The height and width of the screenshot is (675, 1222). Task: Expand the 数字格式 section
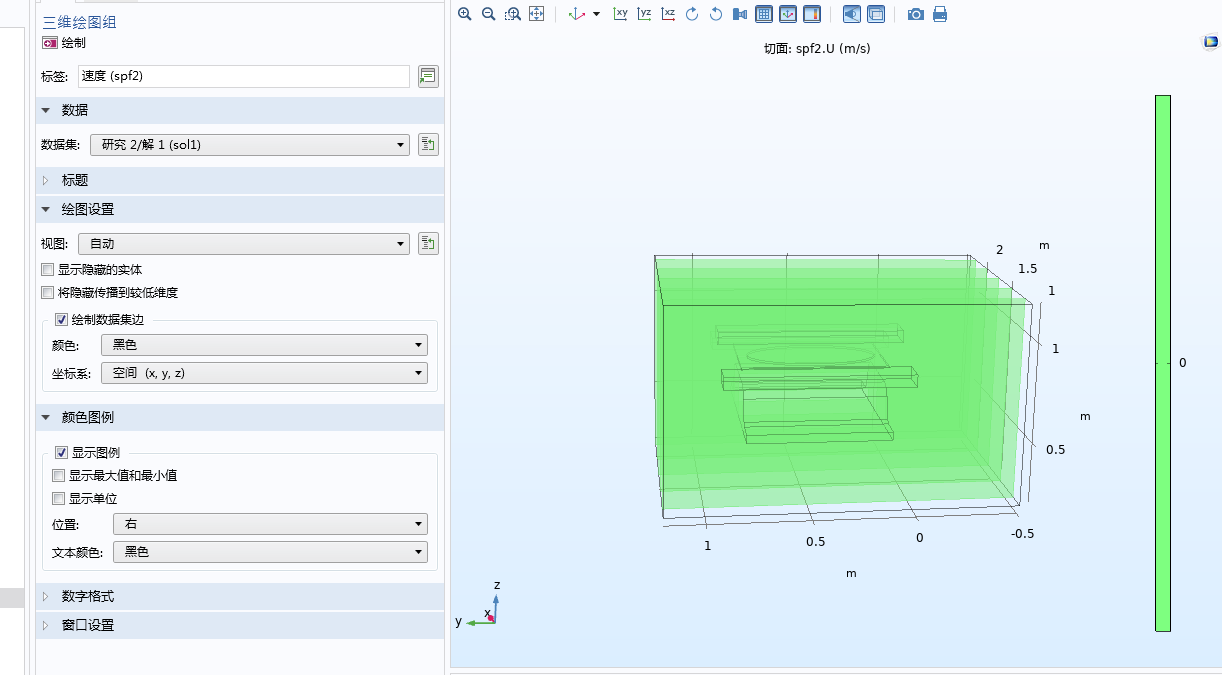pyautogui.click(x=88, y=597)
